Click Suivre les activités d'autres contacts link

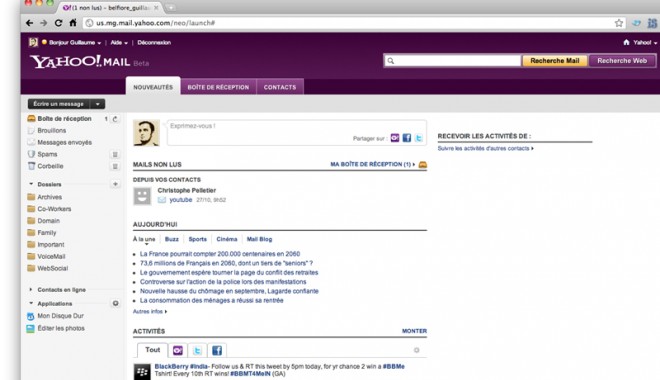coord(485,149)
